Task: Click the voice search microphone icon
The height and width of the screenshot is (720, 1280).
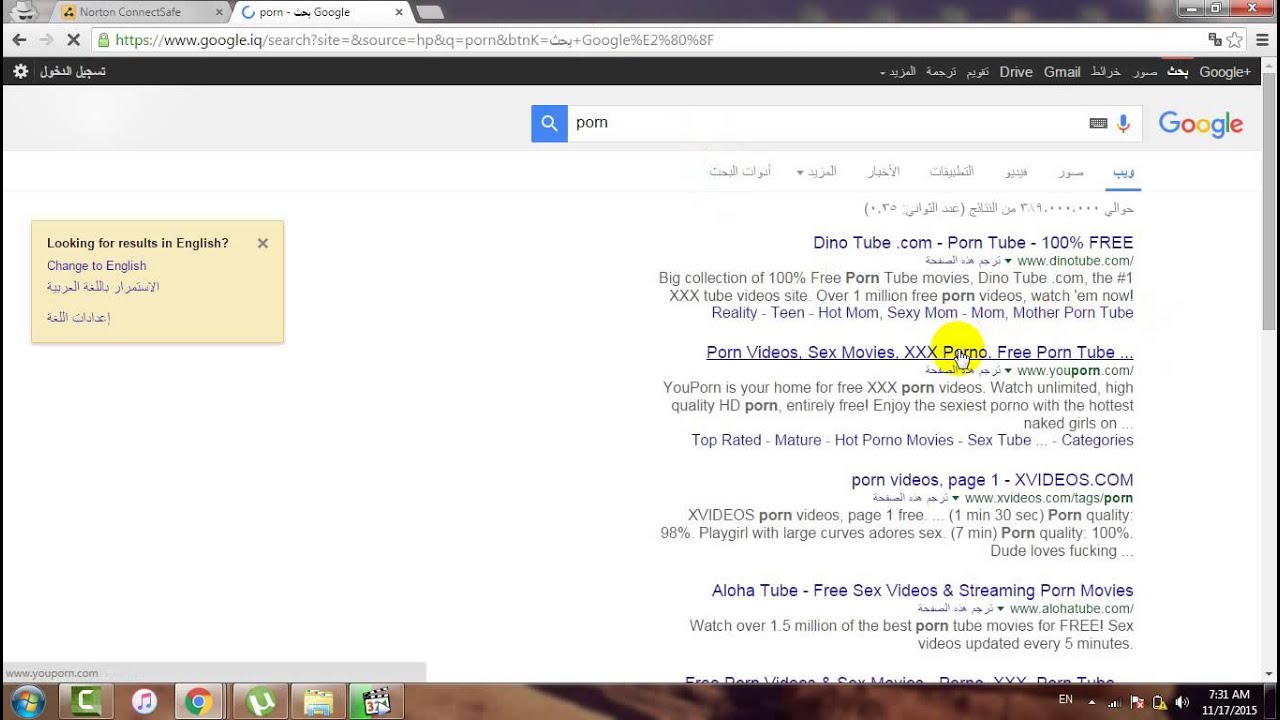Action: coord(1123,123)
